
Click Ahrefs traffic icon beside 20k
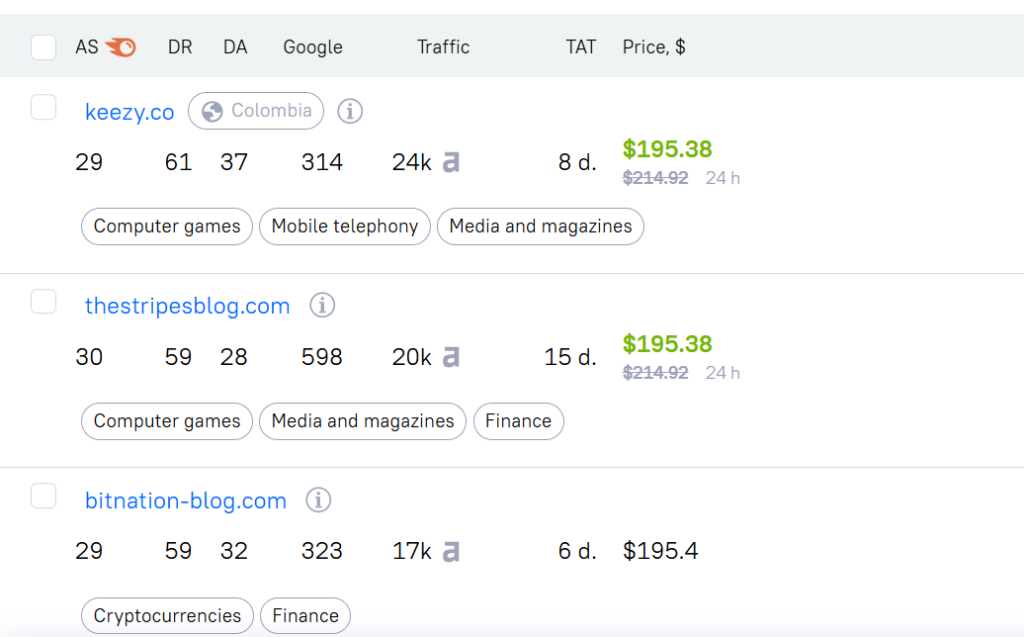[x=451, y=357]
